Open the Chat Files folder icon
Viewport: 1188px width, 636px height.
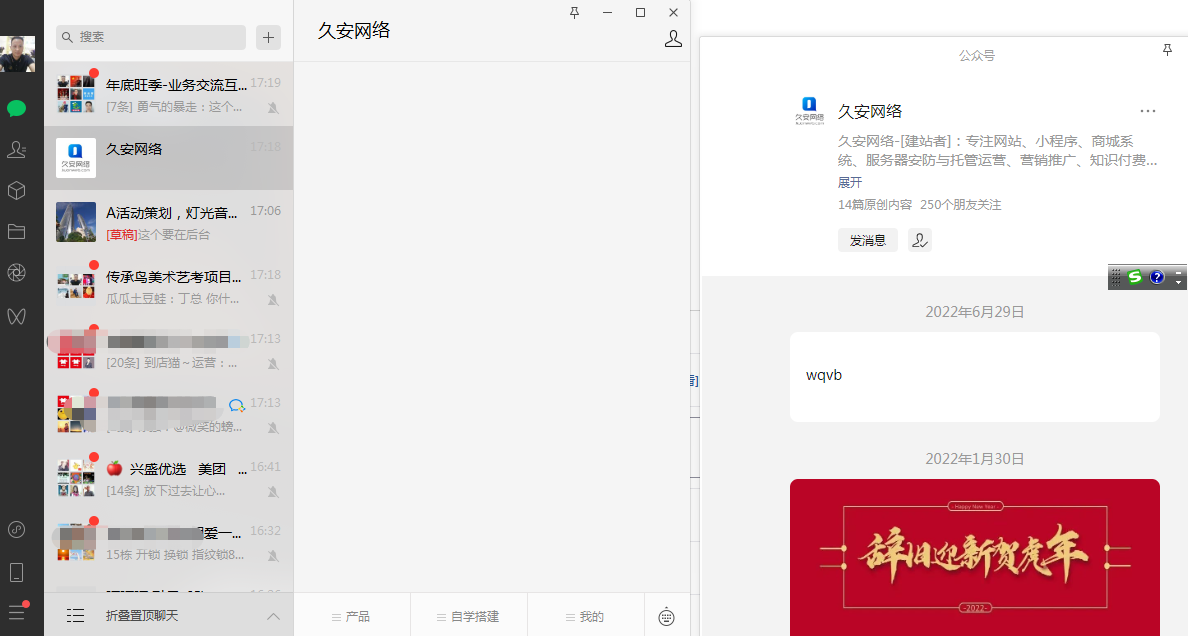17,231
